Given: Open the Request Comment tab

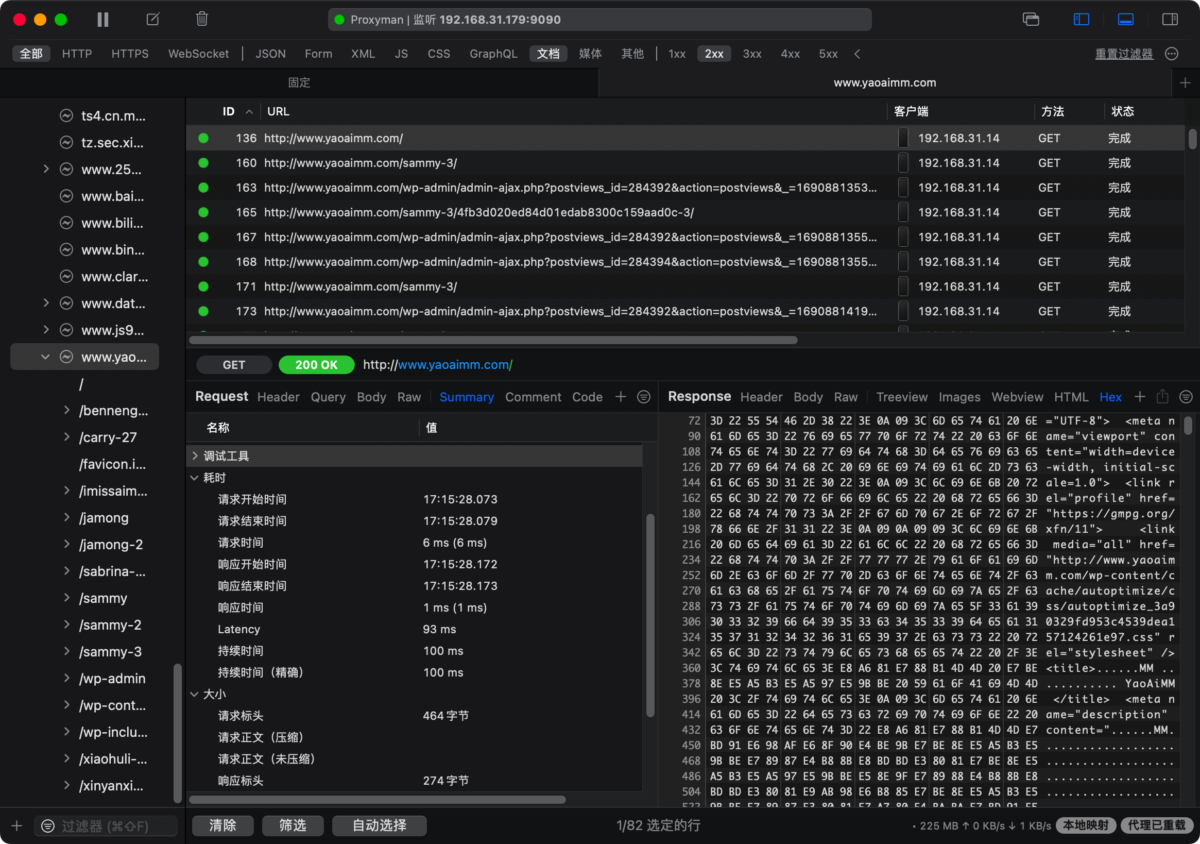Looking at the screenshot, I should coord(533,397).
